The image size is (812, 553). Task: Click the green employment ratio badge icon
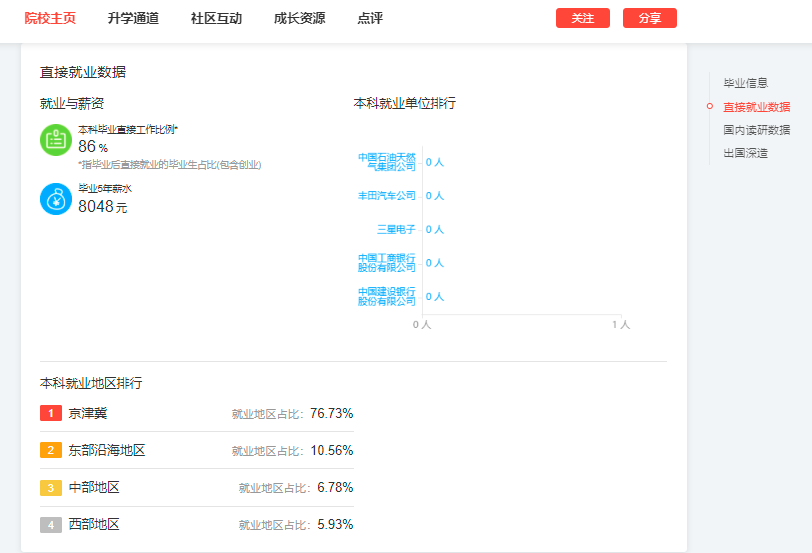click(56, 140)
